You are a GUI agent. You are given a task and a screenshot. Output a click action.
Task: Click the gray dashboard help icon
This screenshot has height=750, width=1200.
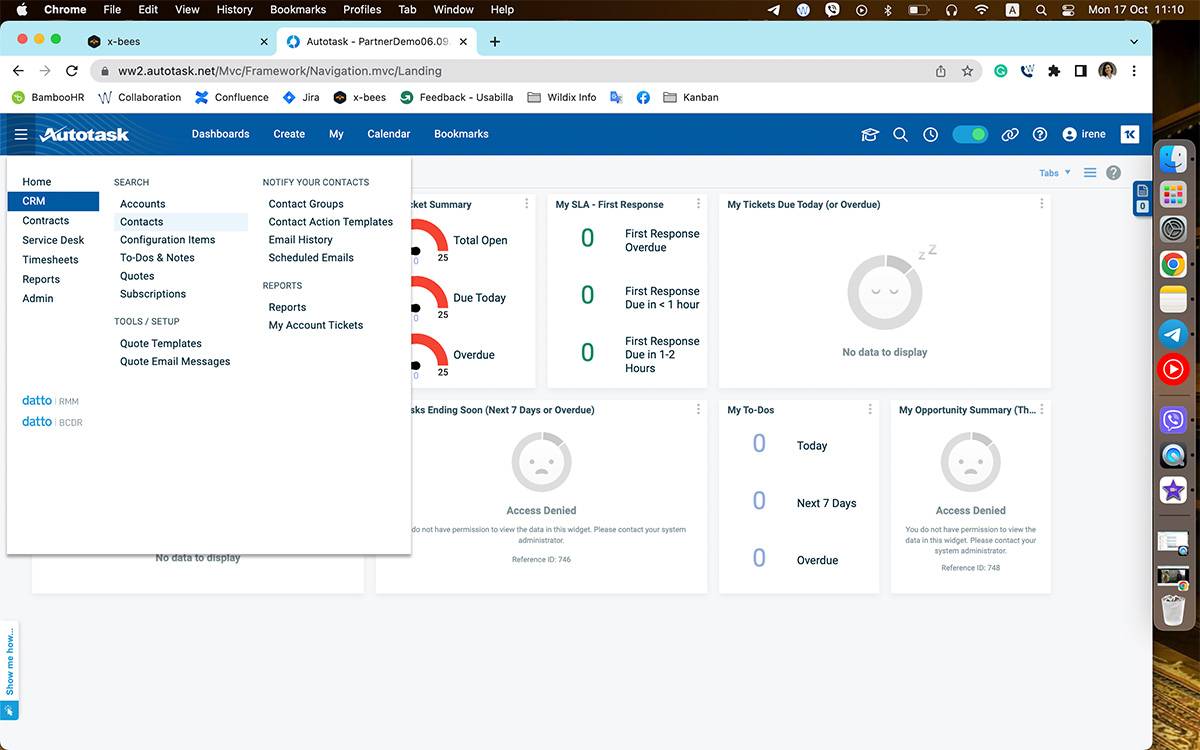(x=1113, y=173)
